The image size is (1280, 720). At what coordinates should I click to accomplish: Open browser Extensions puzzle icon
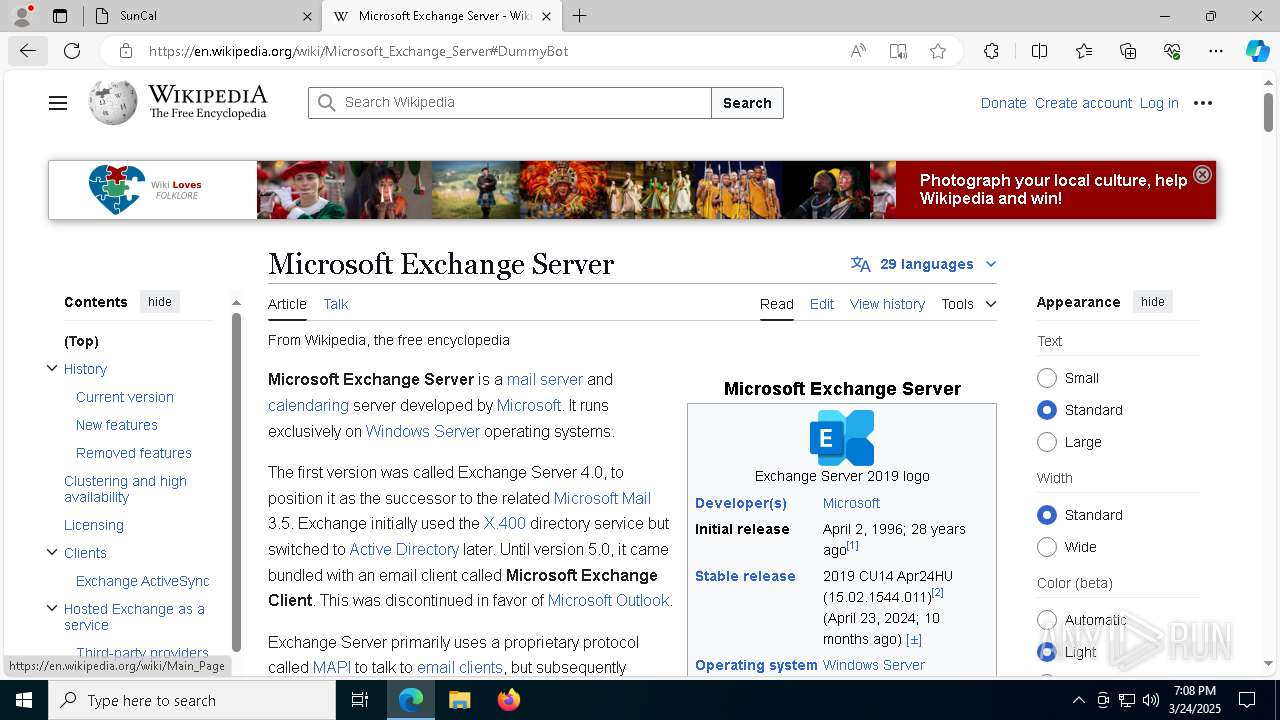tap(991, 51)
